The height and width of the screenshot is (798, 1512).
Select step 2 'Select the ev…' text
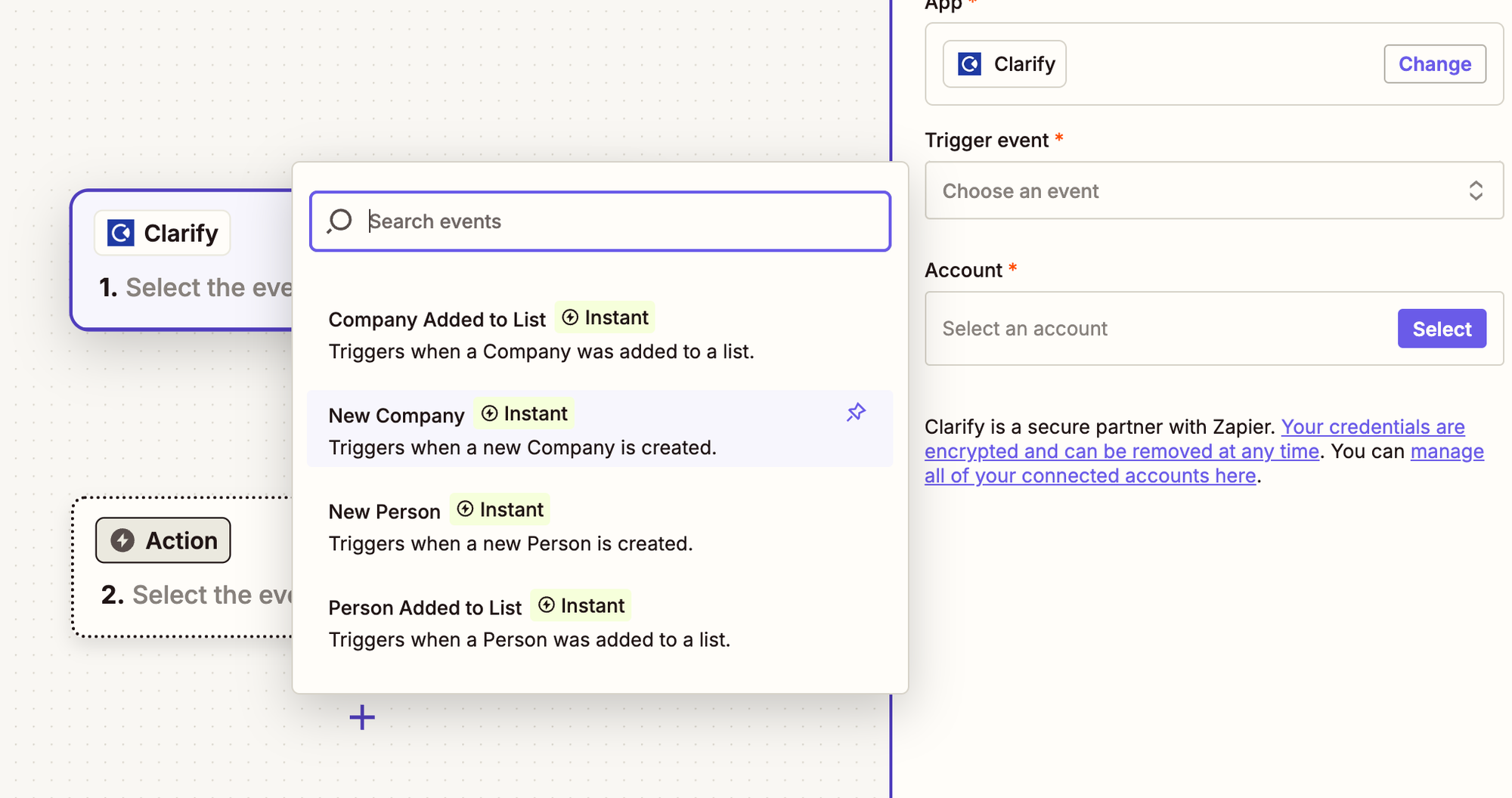(212, 595)
